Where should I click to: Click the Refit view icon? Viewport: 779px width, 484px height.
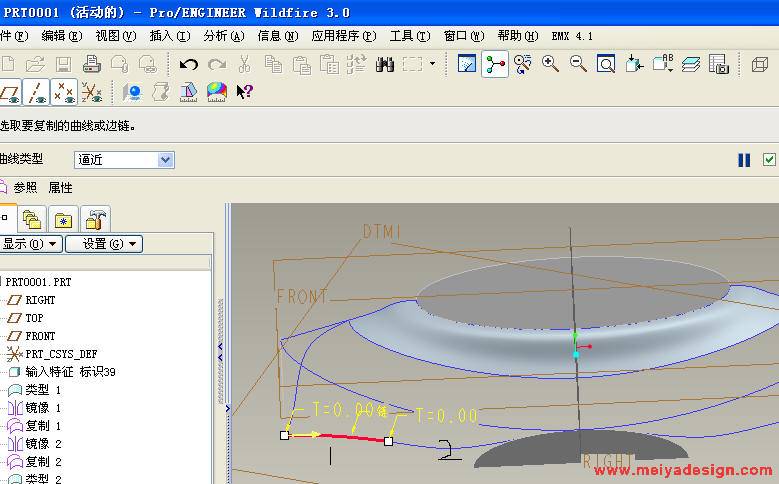click(x=606, y=64)
